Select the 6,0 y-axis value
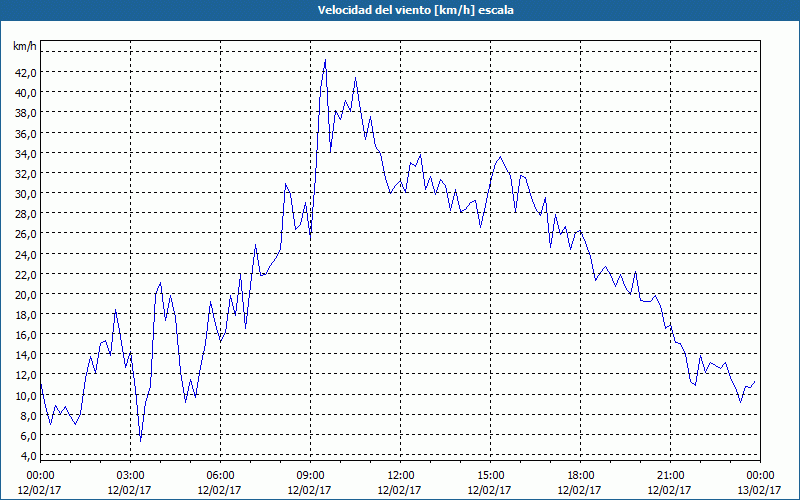Viewport: 800px width, 500px height. tap(28, 436)
